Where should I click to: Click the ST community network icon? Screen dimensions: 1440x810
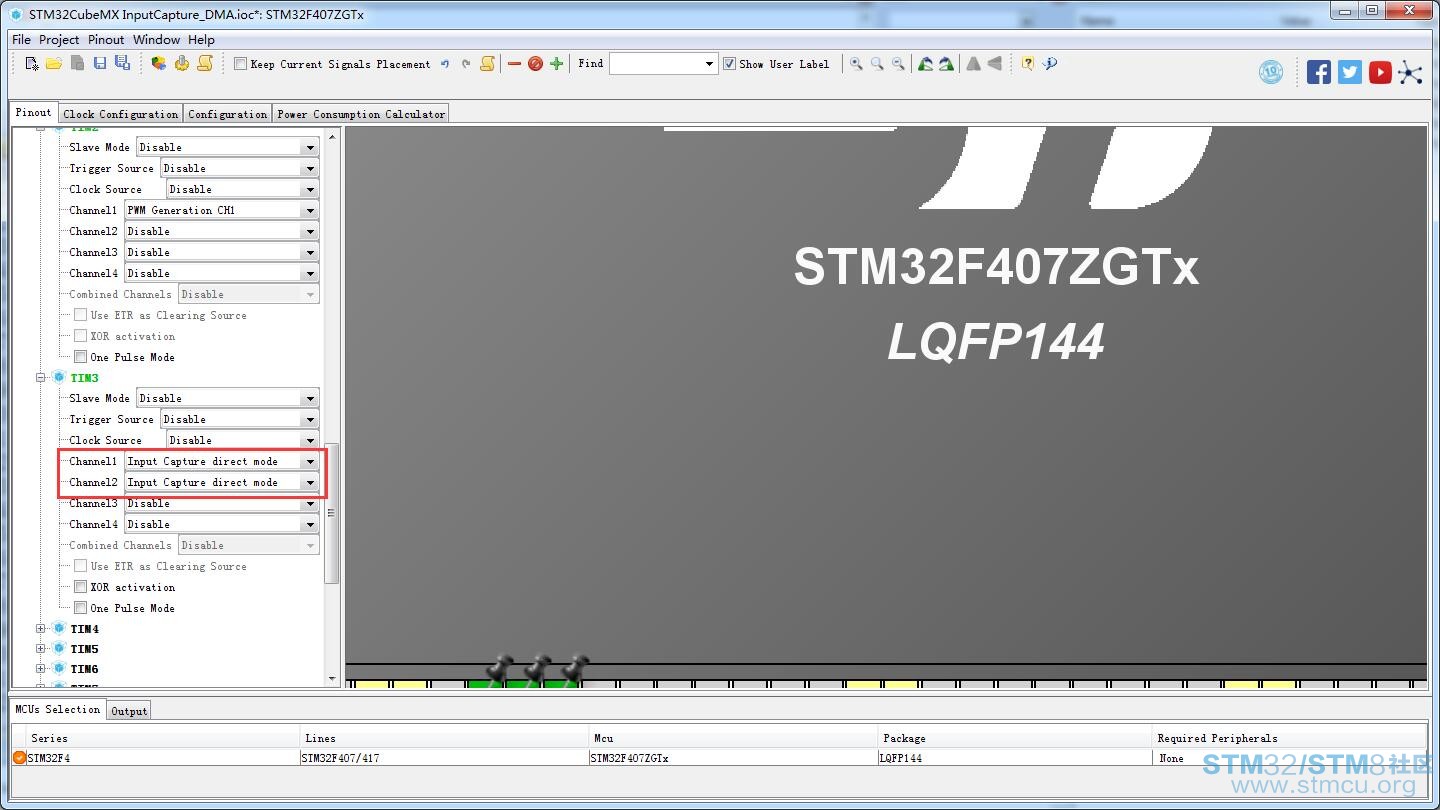click(x=1410, y=72)
